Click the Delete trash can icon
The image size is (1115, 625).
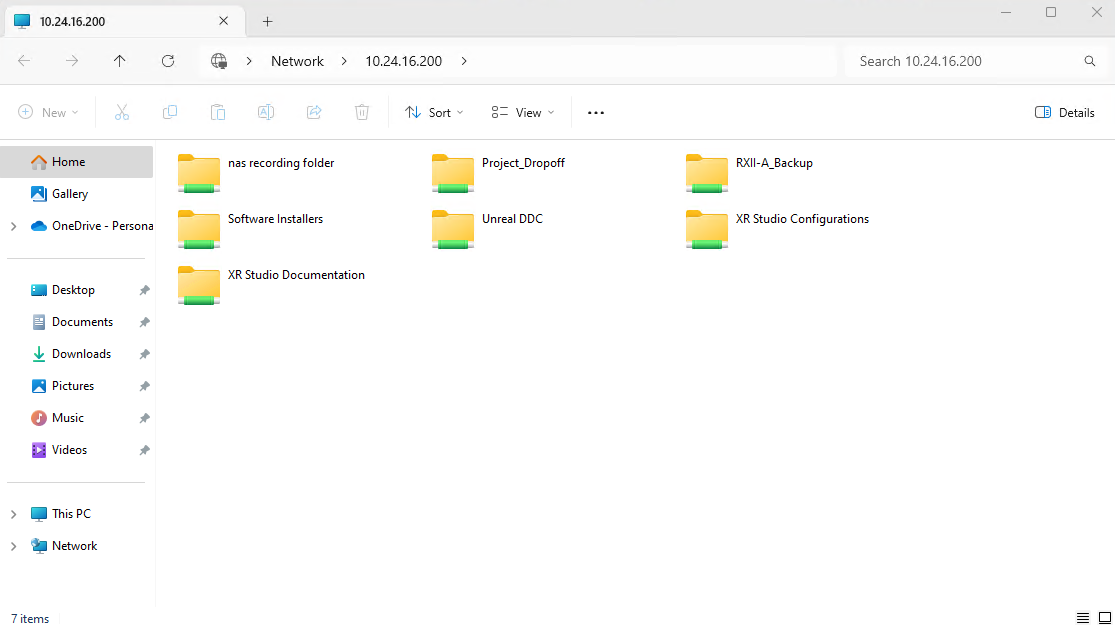(362, 113)
